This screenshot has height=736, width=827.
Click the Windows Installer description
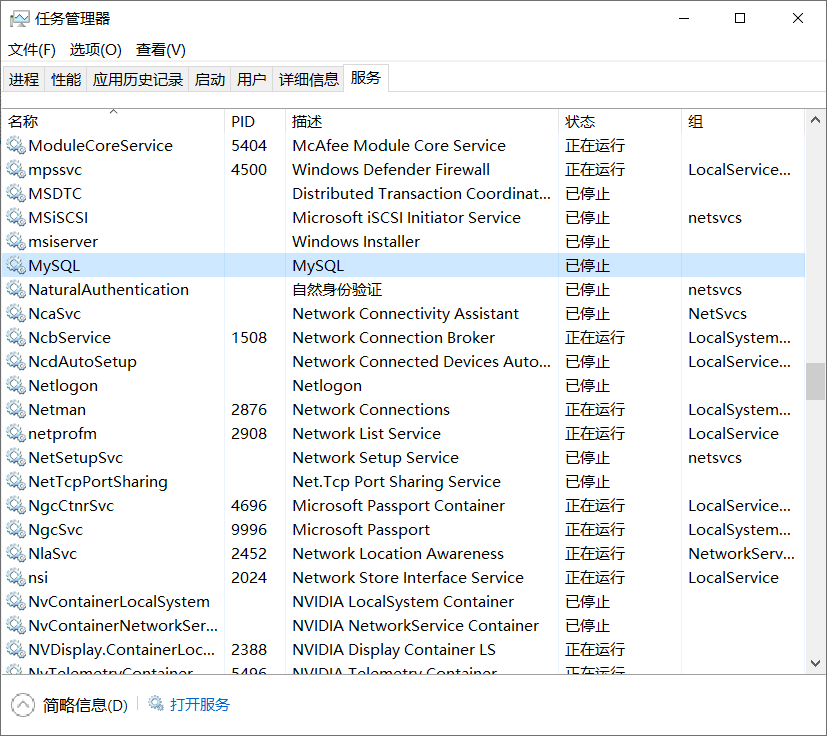click(x=356, y=241)
